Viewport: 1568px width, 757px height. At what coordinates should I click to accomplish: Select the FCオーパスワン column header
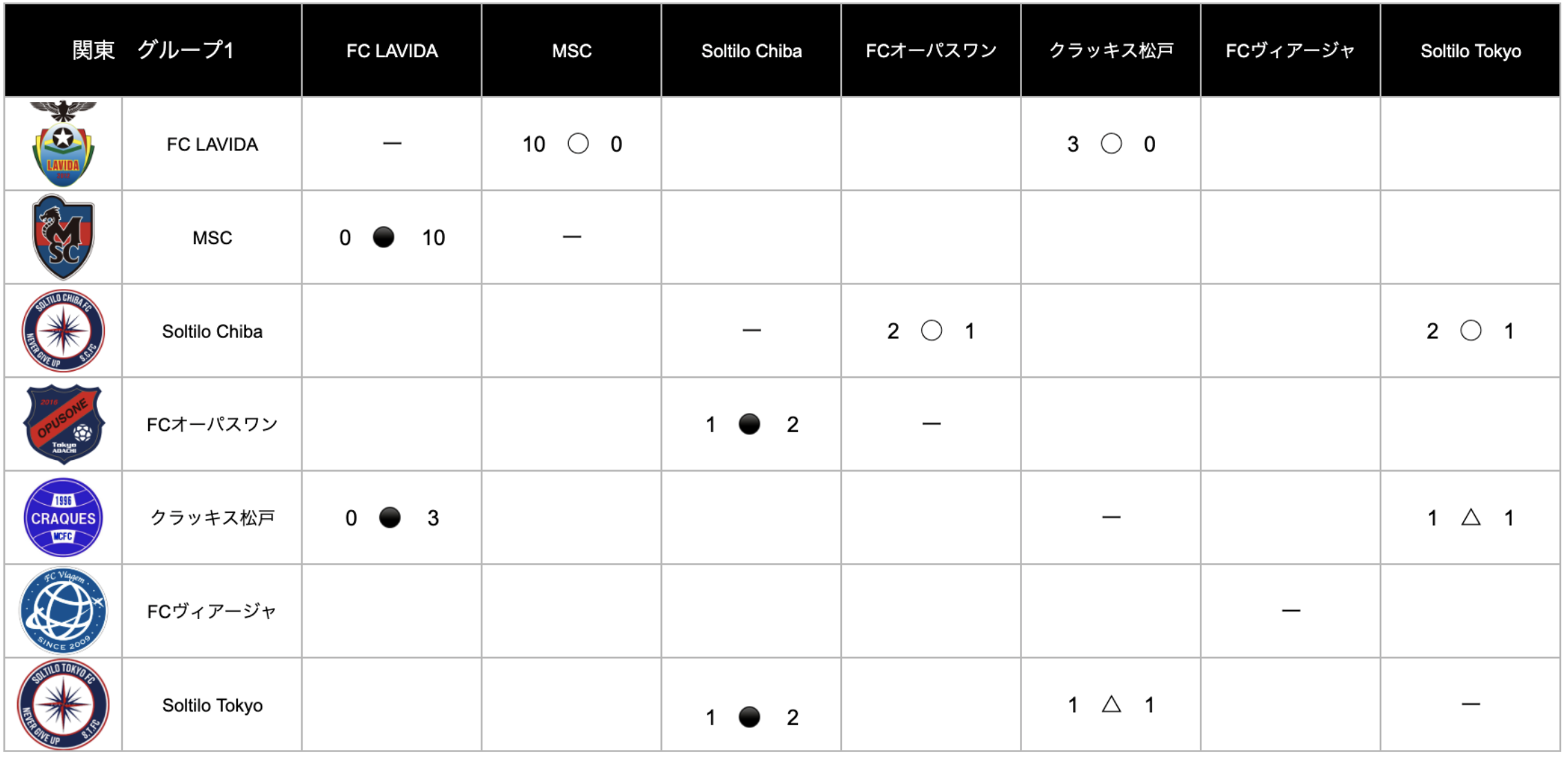coord(931,50)
